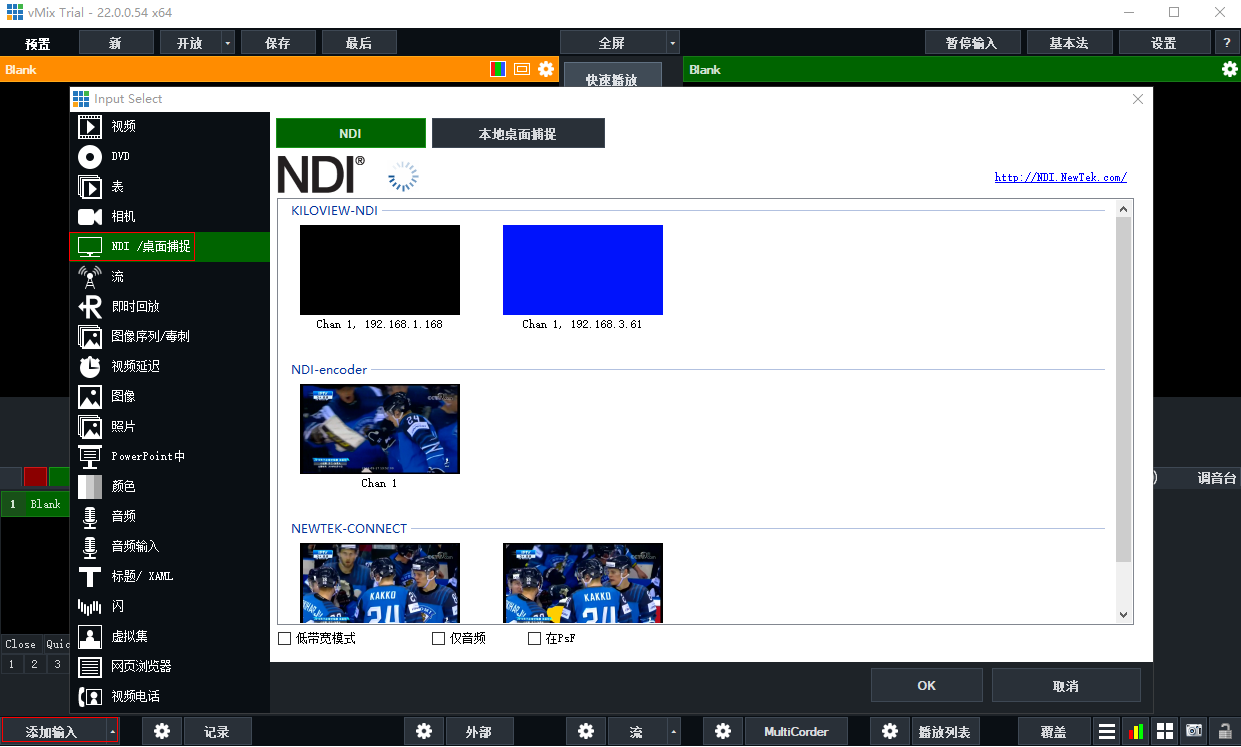Click the ? help button
This screenshot has width=1241, height=747.
[x=1227, y=43]
